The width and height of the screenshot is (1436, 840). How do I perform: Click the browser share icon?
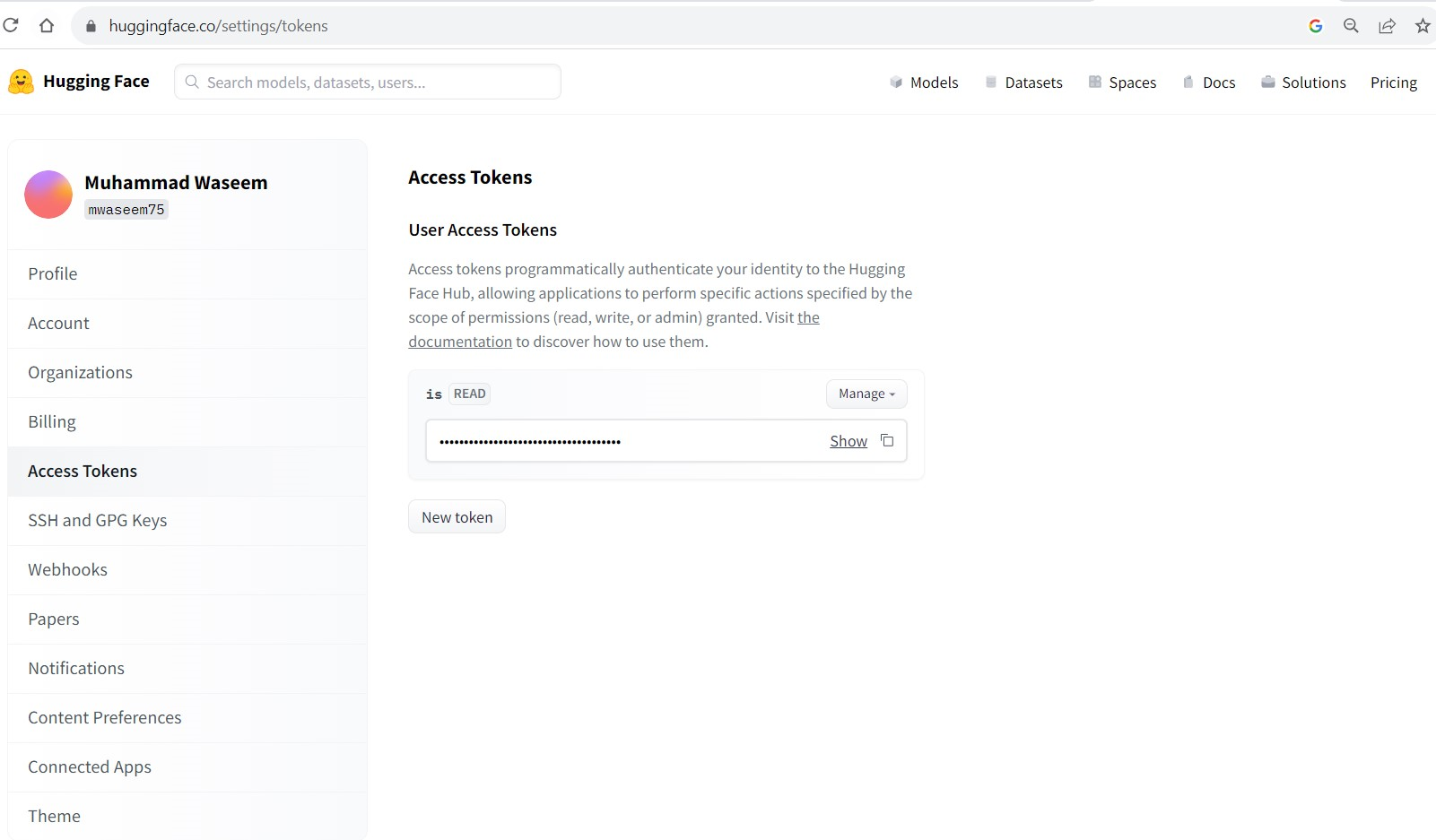1387,26
